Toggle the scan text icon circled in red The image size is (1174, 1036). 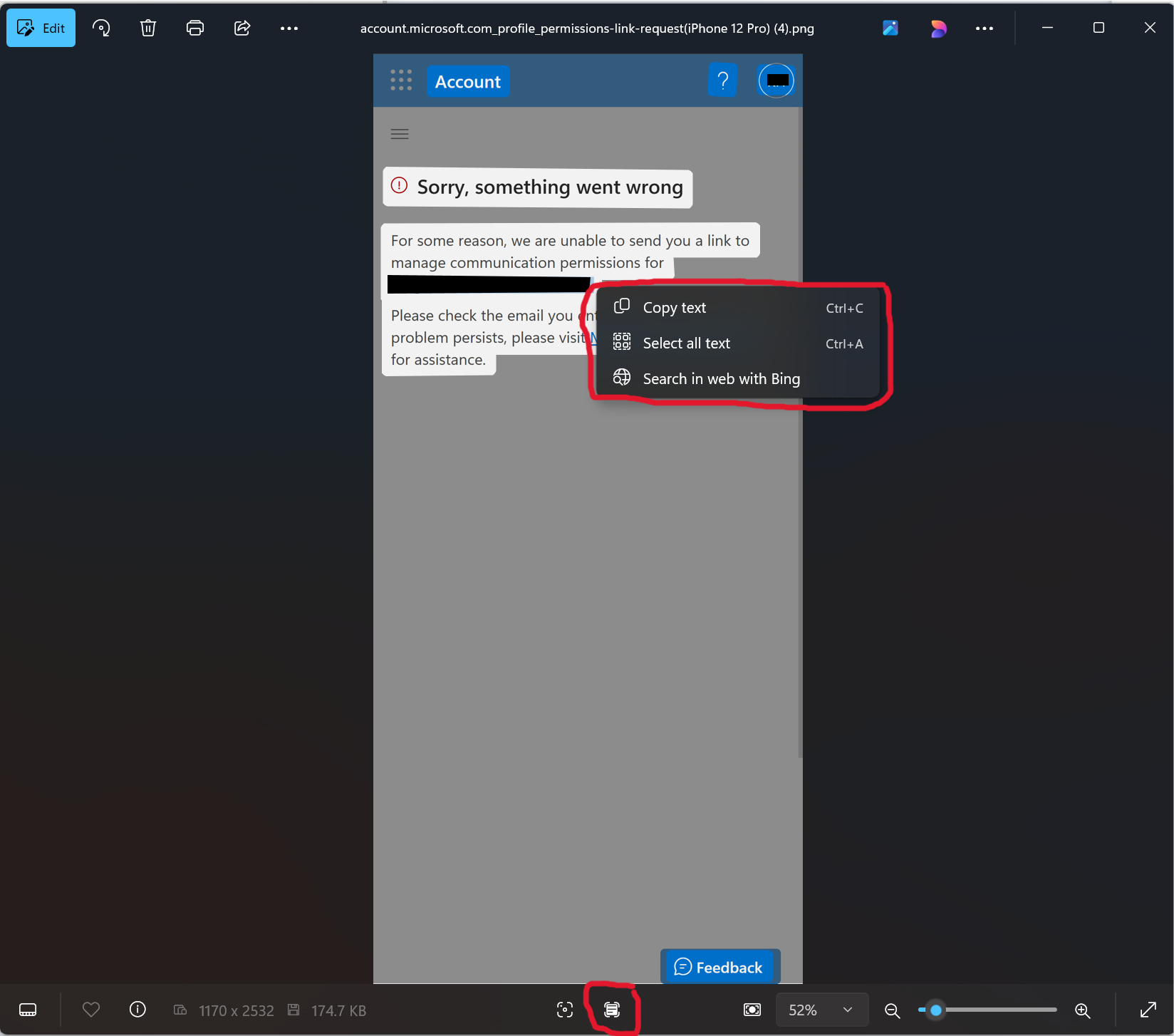coord(612,1010)
